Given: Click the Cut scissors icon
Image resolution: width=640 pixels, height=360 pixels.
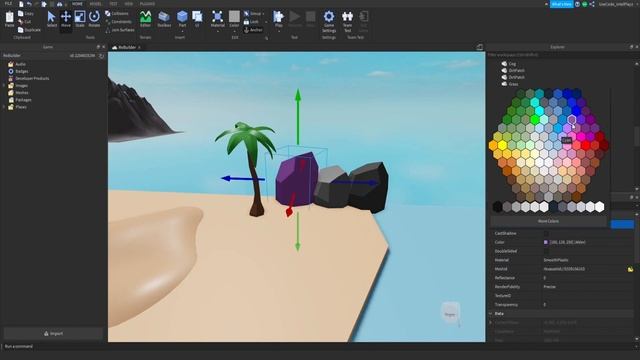Looking at the screenshot, I should (21, 22).
